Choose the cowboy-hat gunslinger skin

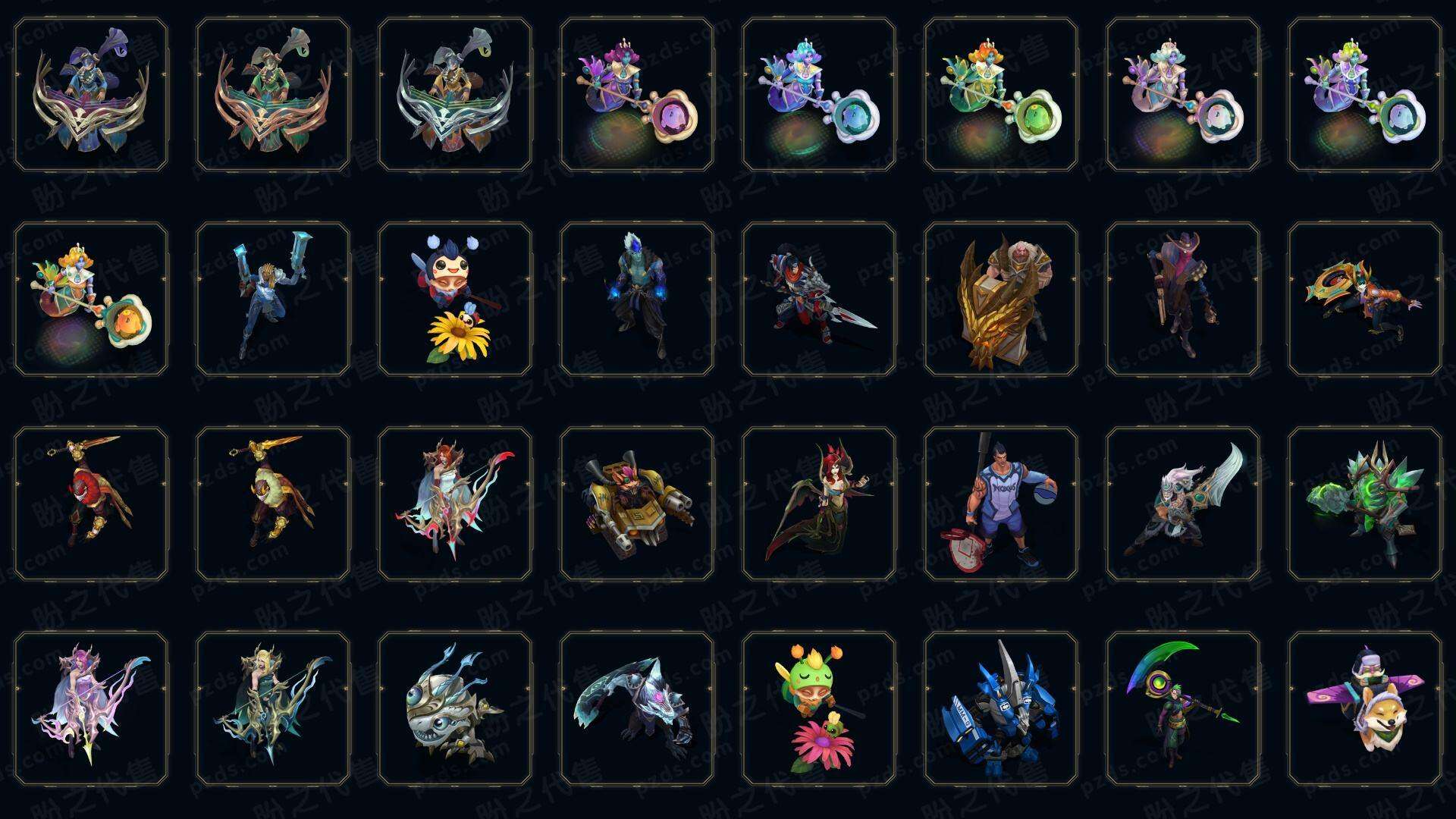pyautogui.click(x=1183, y=299)
